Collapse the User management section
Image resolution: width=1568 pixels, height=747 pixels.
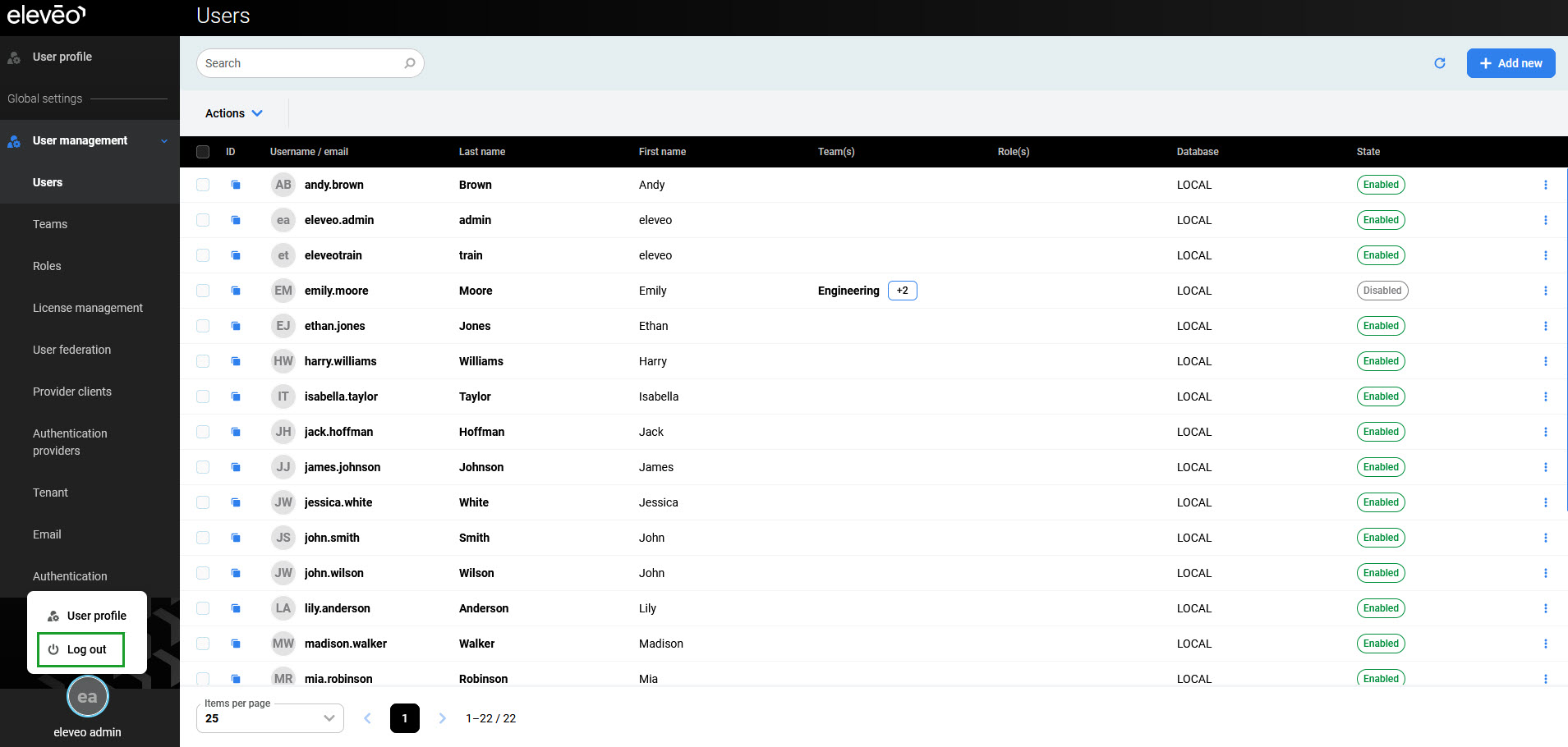[163, 141]
